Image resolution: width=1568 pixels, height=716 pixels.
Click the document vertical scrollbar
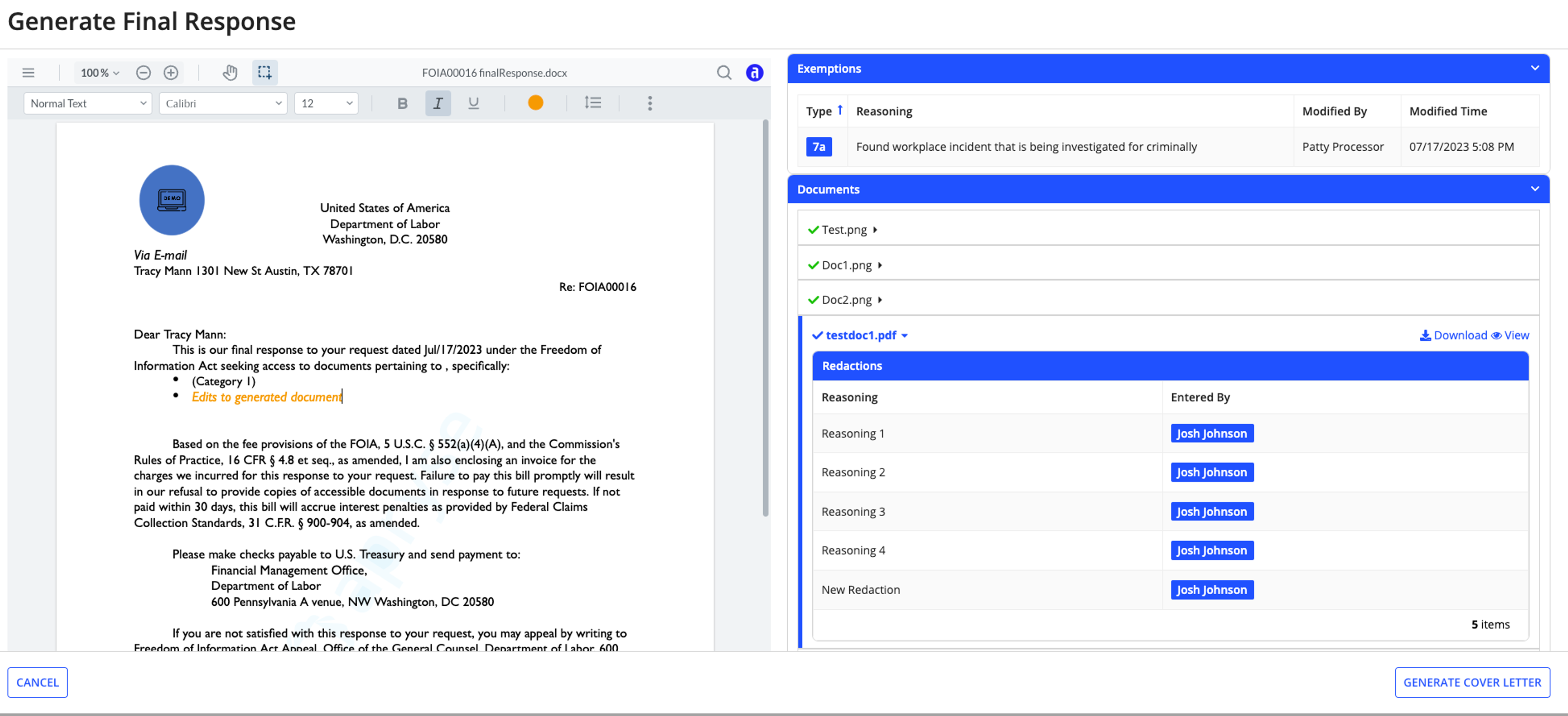(x=765, y=318)
